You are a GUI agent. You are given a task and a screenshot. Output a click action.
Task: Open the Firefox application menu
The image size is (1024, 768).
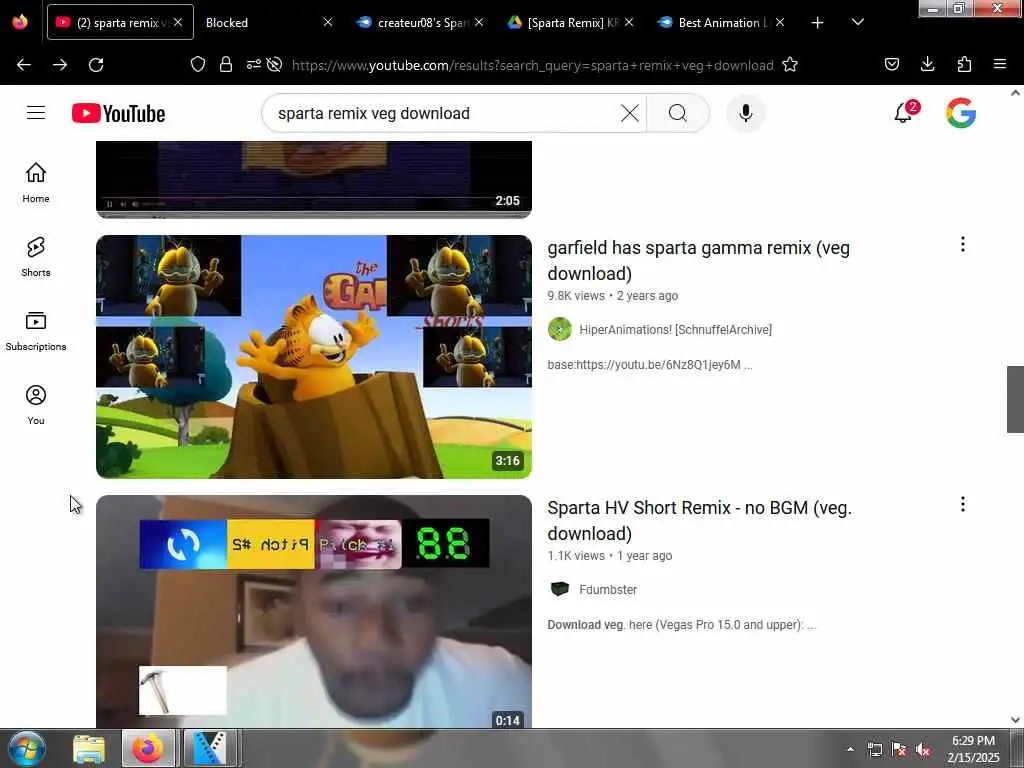click(x=1000, y=64)
